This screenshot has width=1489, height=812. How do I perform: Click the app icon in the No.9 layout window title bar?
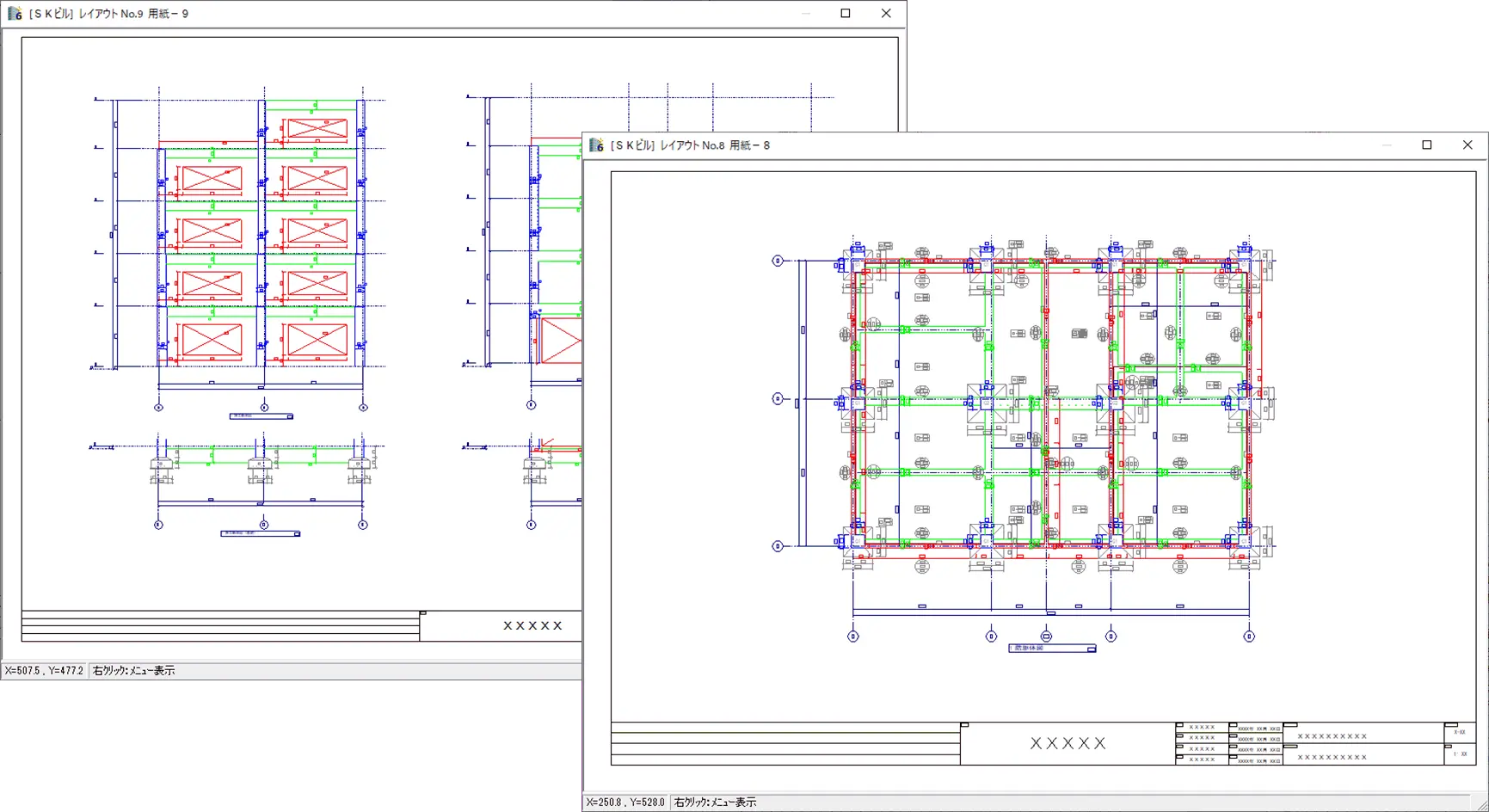tap(15, 14)
